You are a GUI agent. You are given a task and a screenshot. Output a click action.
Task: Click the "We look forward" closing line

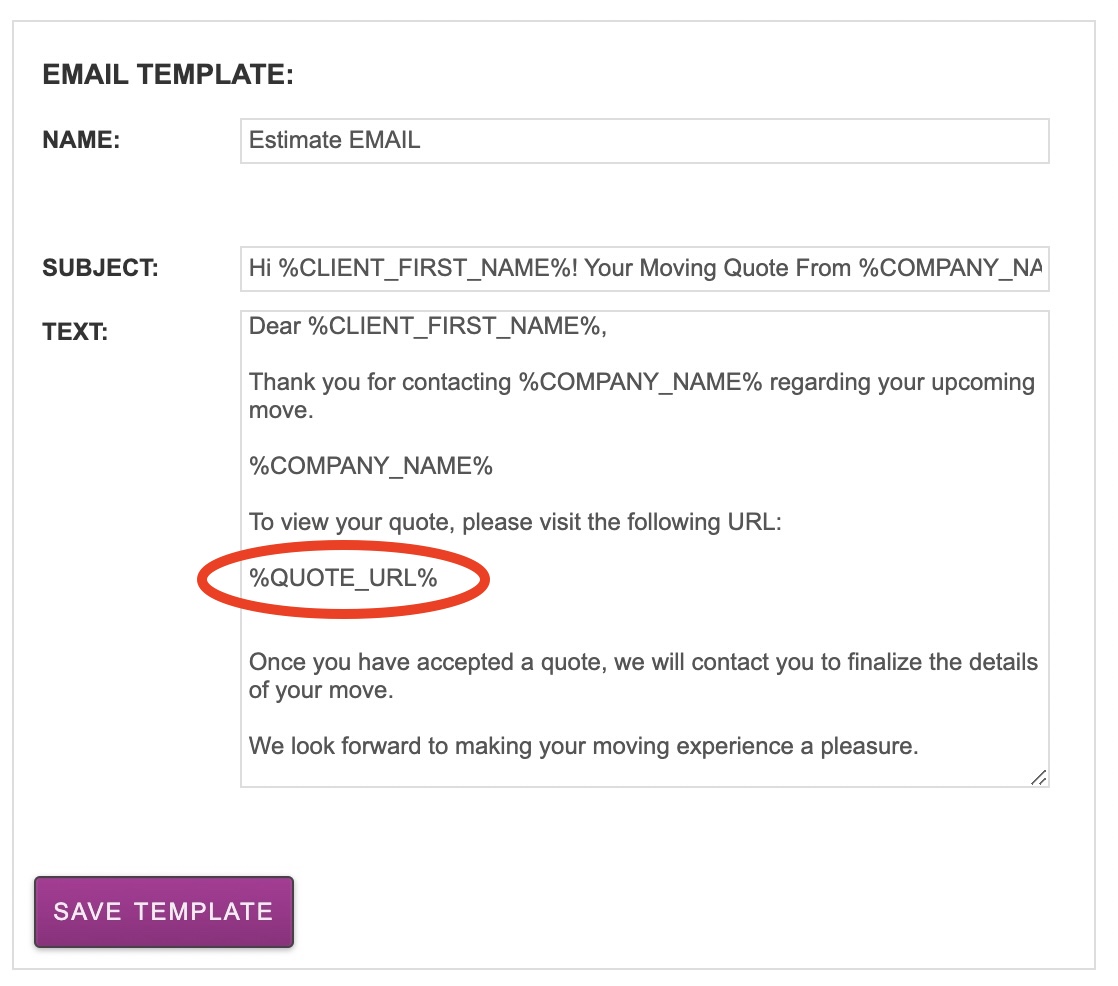pos(583,746)
